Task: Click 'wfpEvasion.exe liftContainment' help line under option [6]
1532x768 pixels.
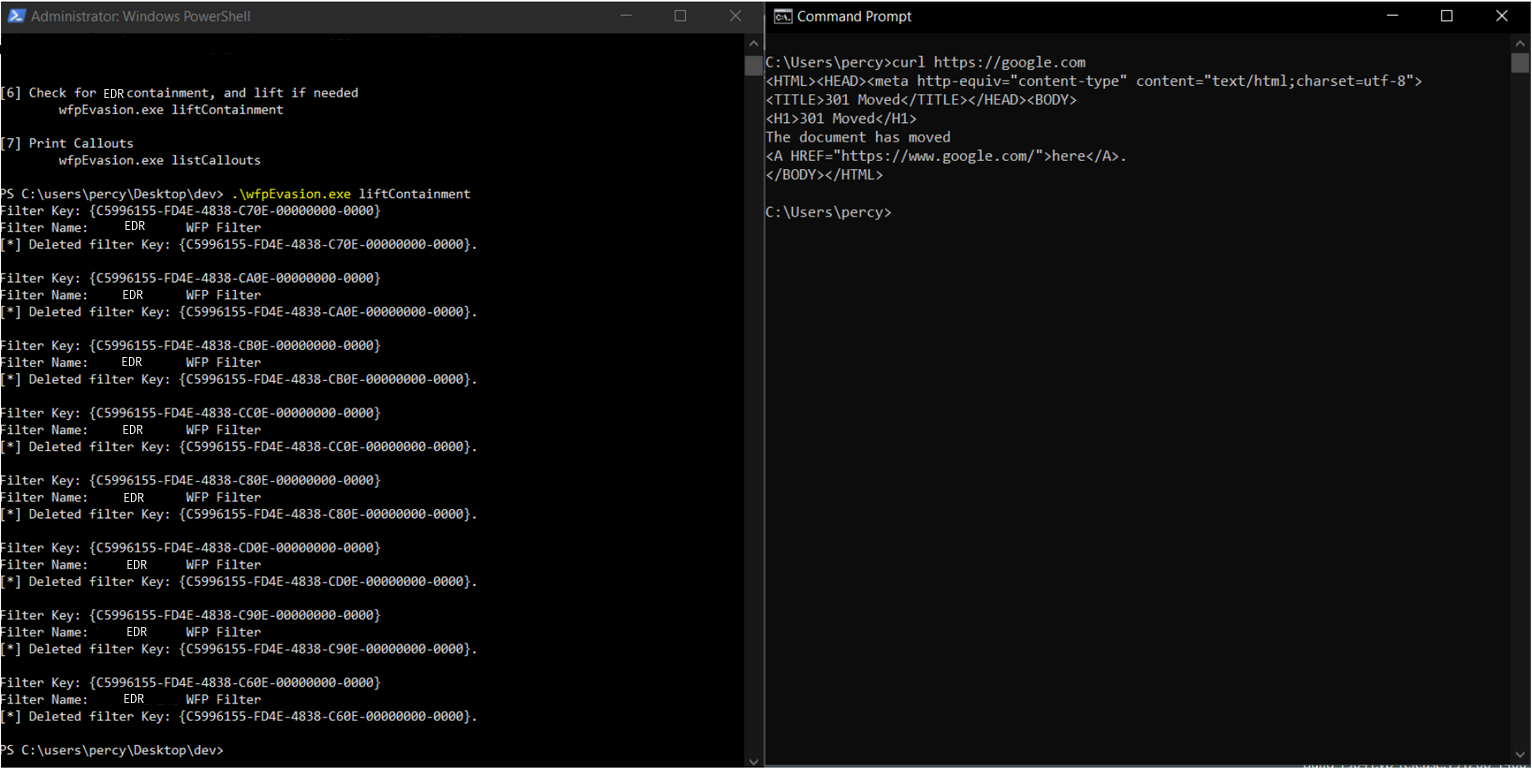Action: [x=171, y=110]
